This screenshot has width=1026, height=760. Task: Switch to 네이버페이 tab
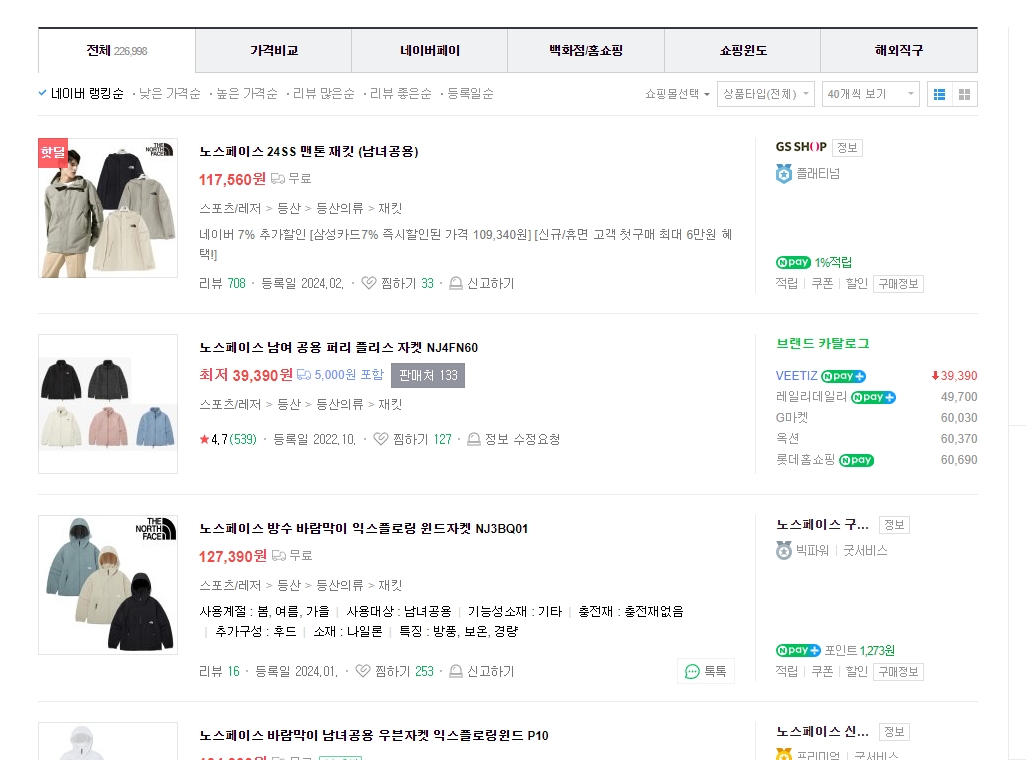click(430, 50)
